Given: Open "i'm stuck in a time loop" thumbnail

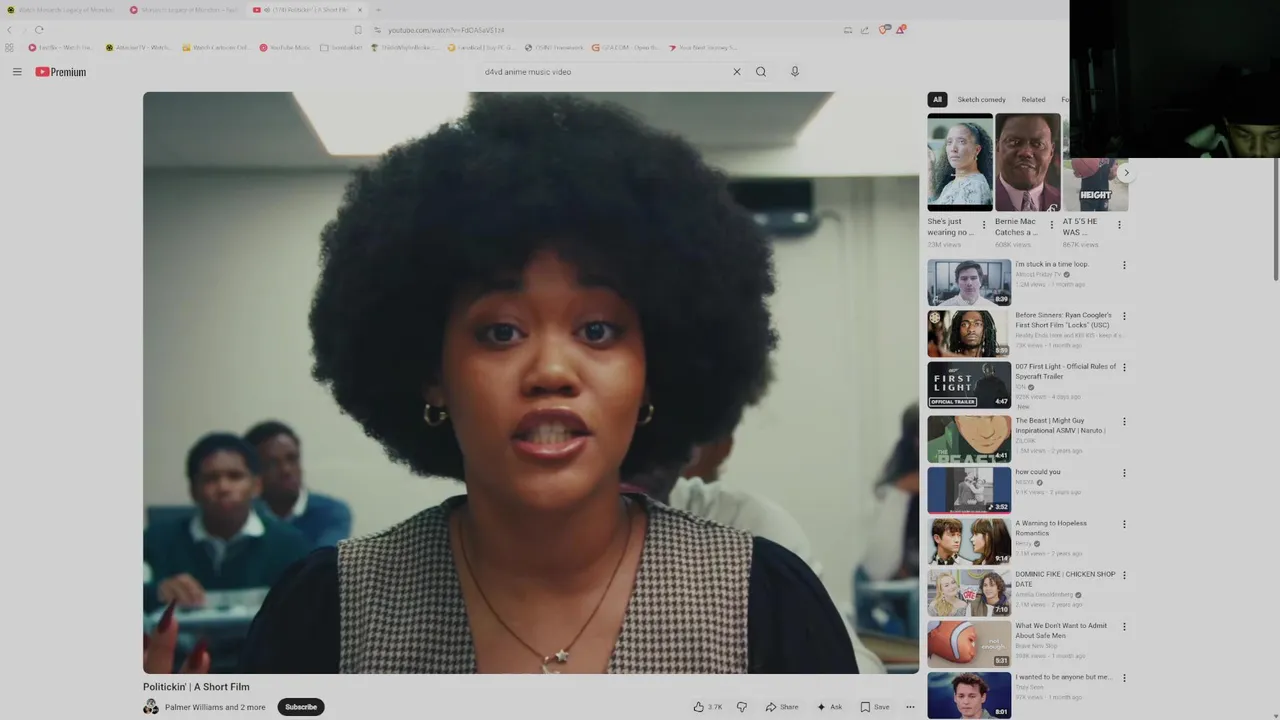Looking at the screenshot, I should pyautogui.click(x=969, y=282).
